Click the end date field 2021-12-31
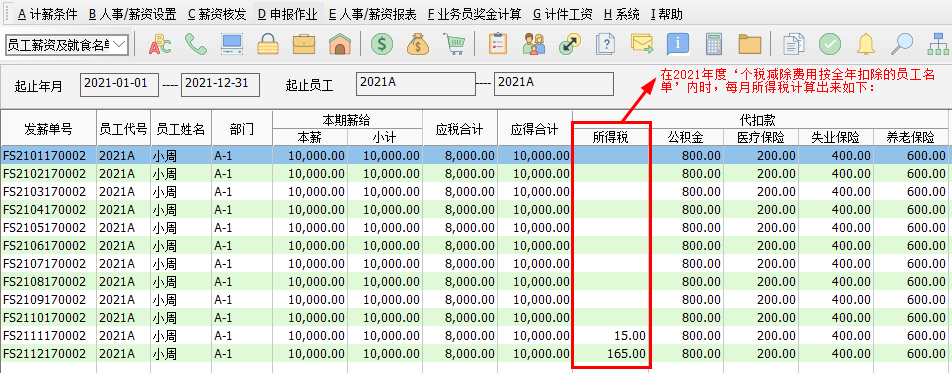 220,84
